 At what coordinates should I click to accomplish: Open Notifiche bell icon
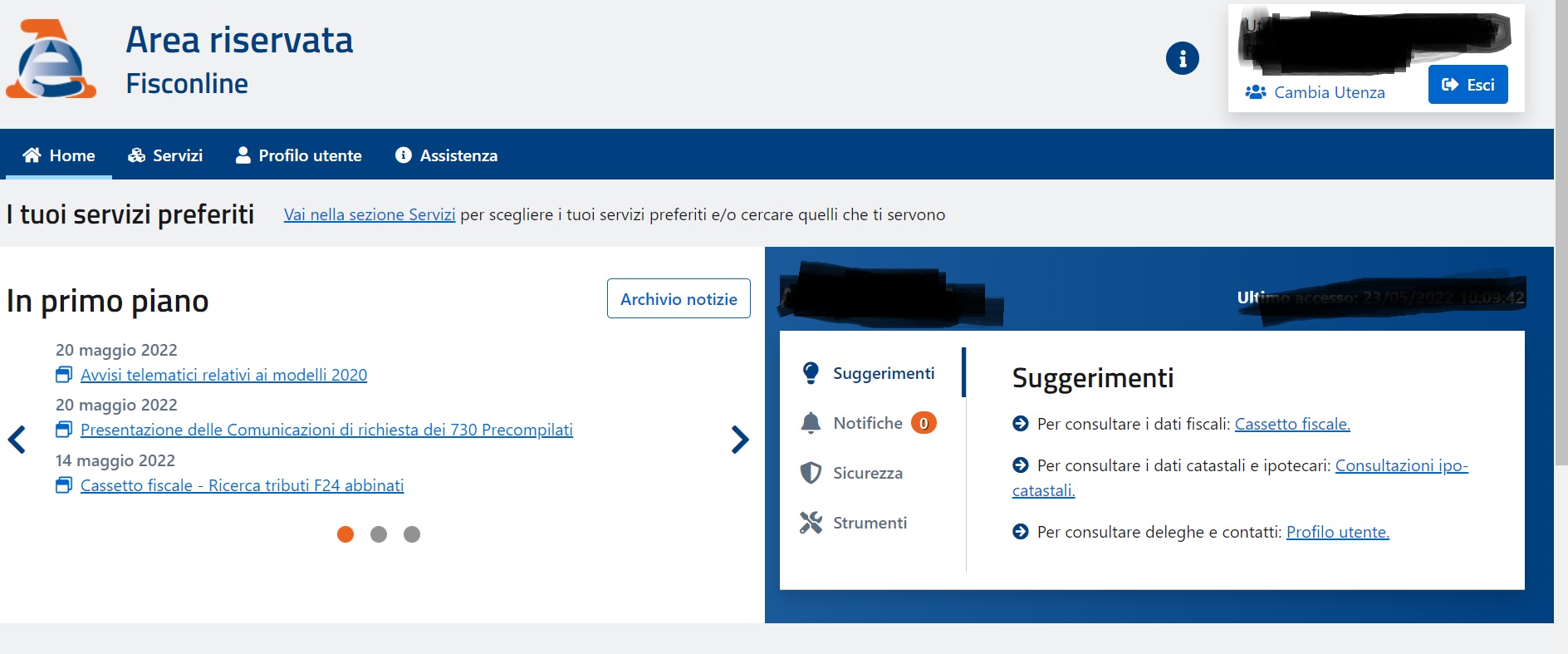click(x=811, y=423)
